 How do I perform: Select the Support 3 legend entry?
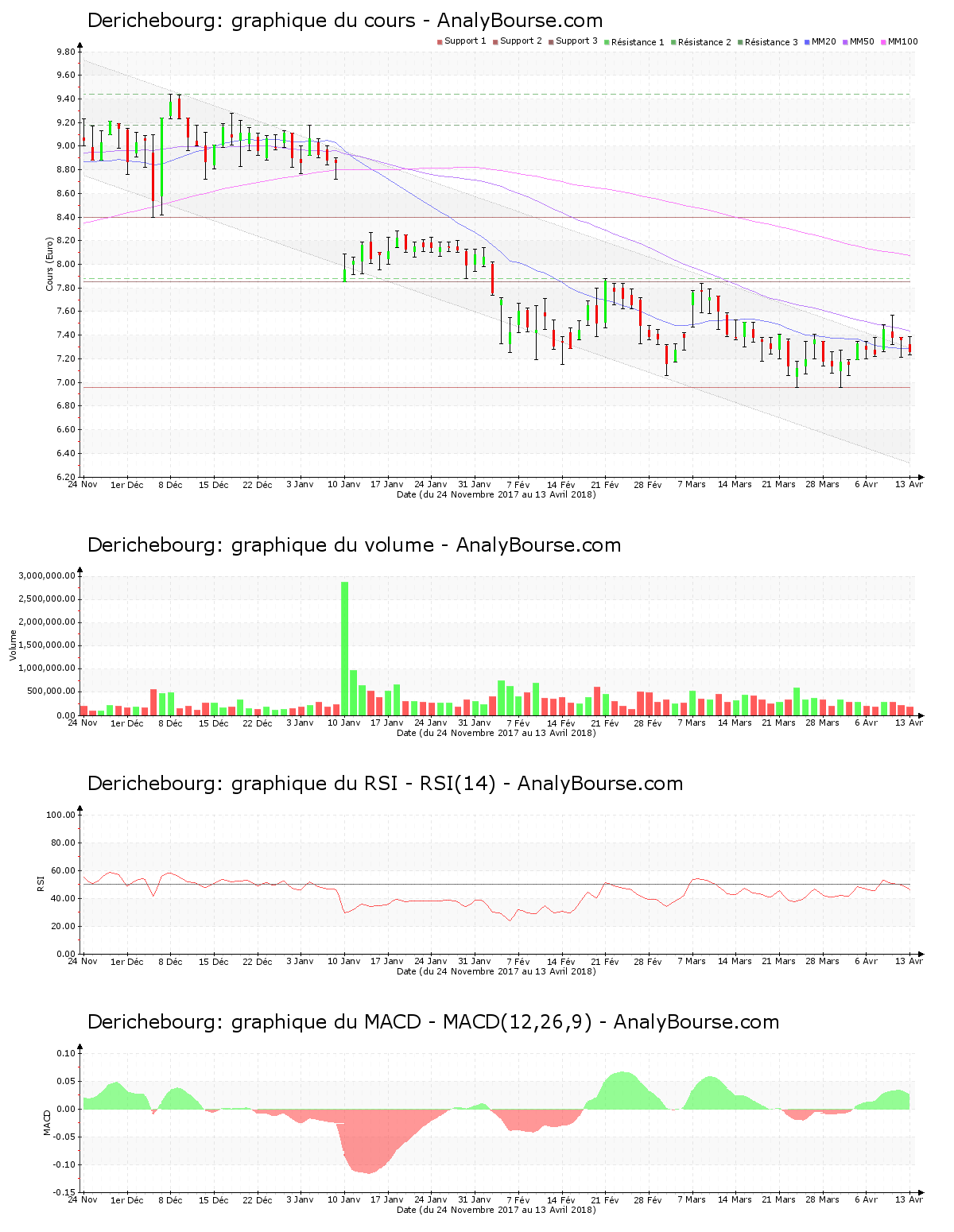tap(573, 41)
